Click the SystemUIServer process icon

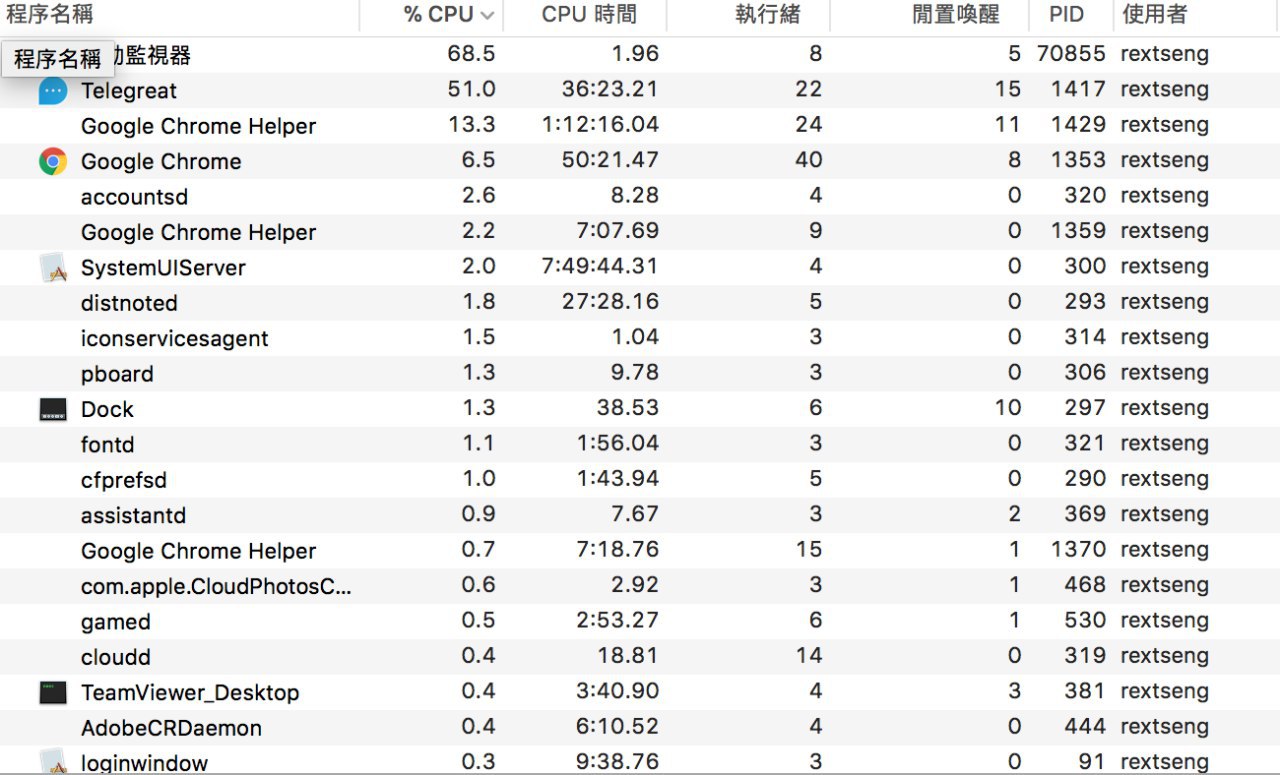tap(53, 267)
